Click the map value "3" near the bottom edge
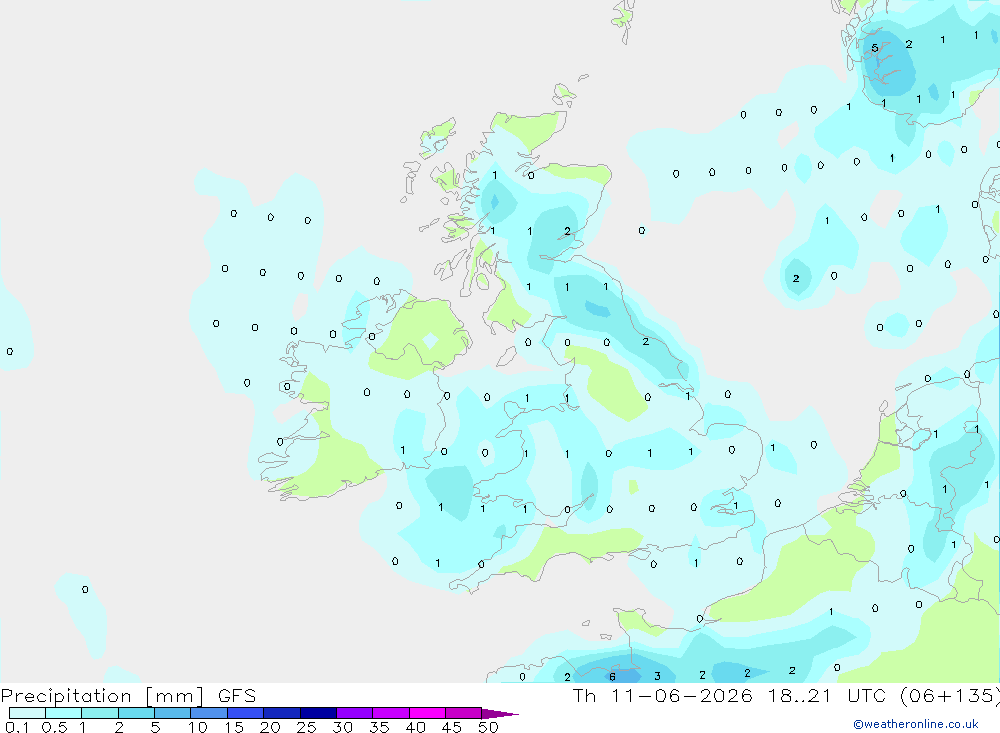The height and width of the screenshot is (733, 1000). [658, 676]
